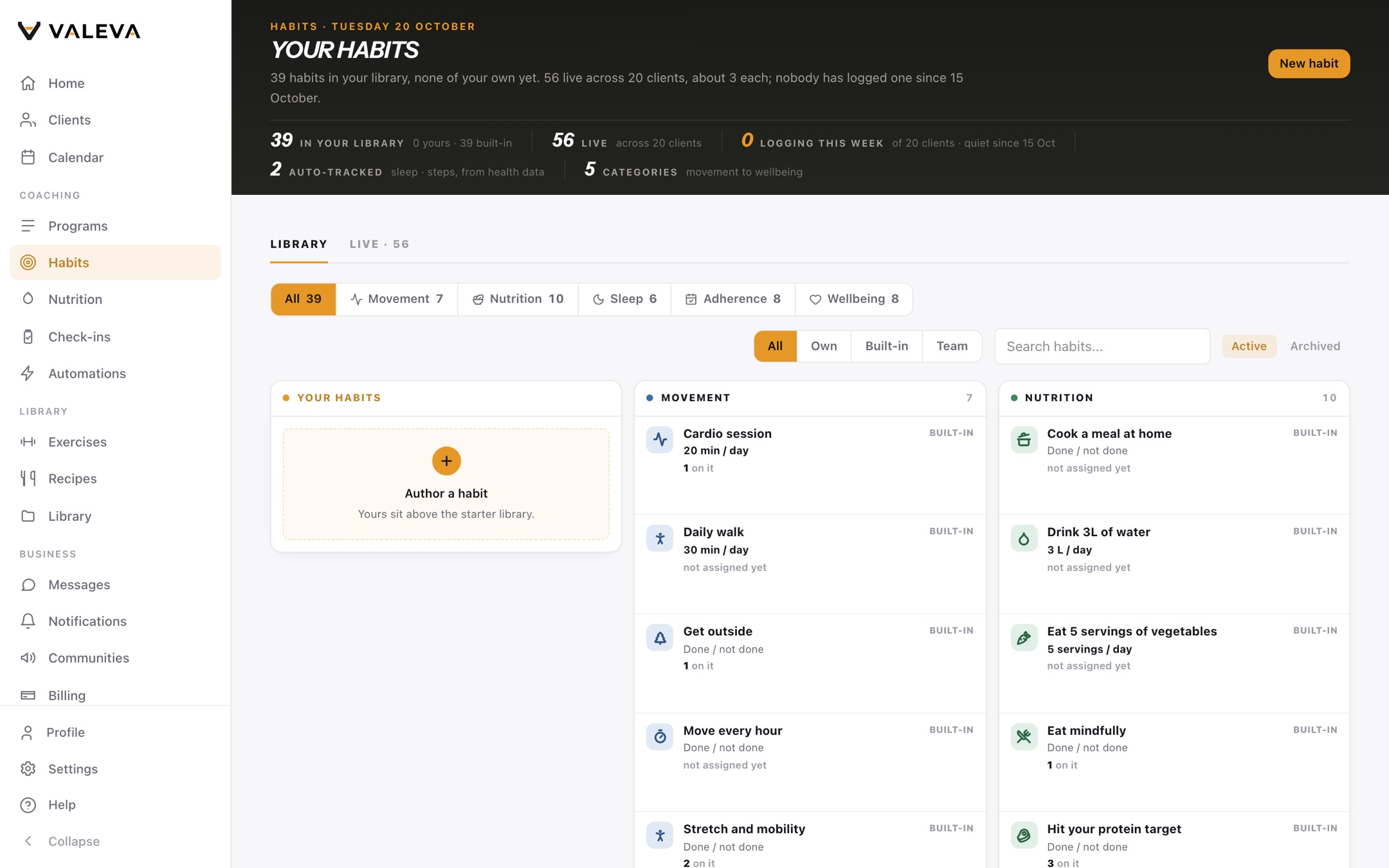Filter by Movement 7 category
This screenshot has width=1389, height=868.
[x=397, y=299]
